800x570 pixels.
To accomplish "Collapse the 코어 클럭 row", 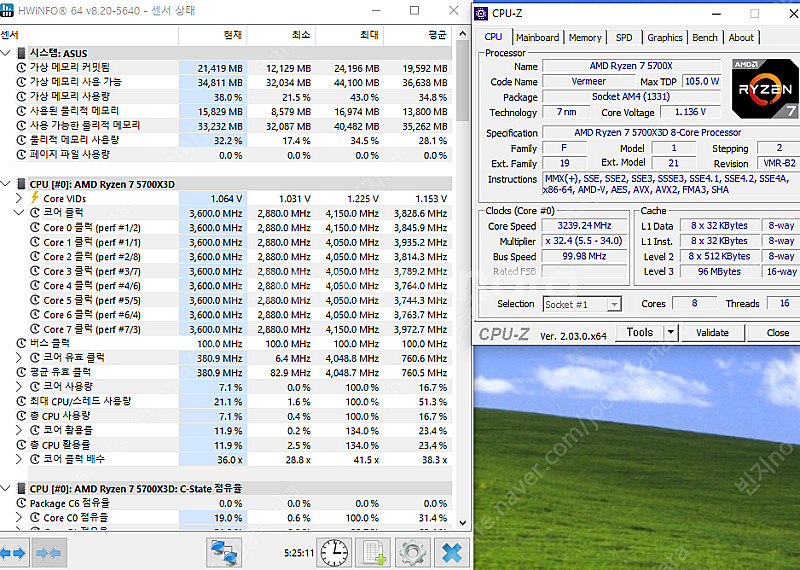I will 19,213.
